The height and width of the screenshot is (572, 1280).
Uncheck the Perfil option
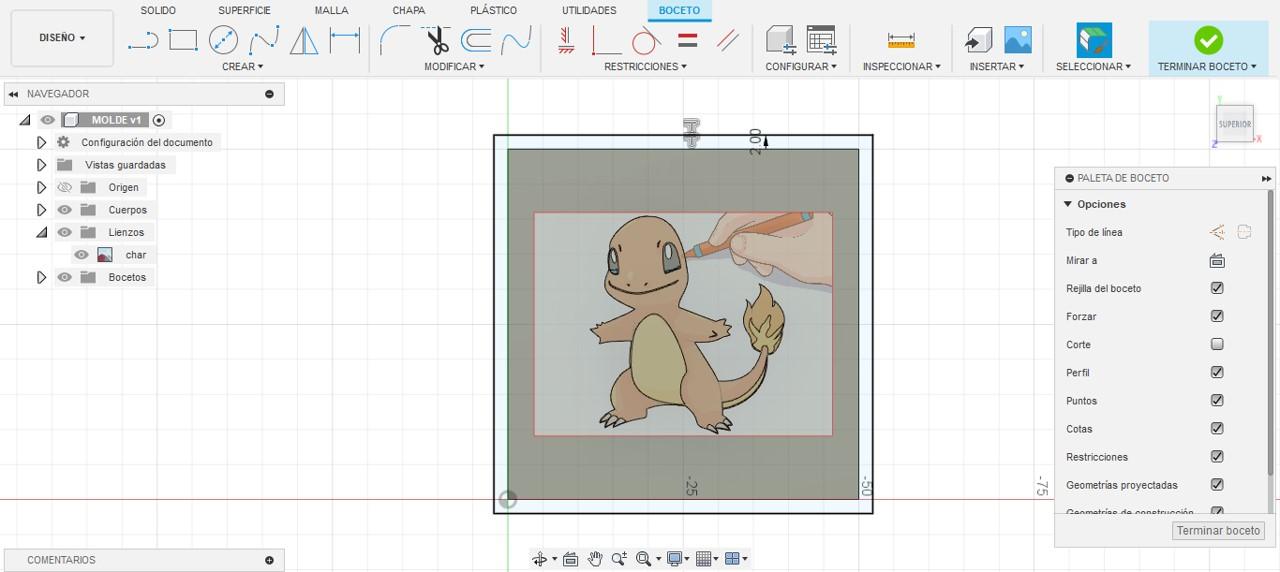tap(1217, 372)
